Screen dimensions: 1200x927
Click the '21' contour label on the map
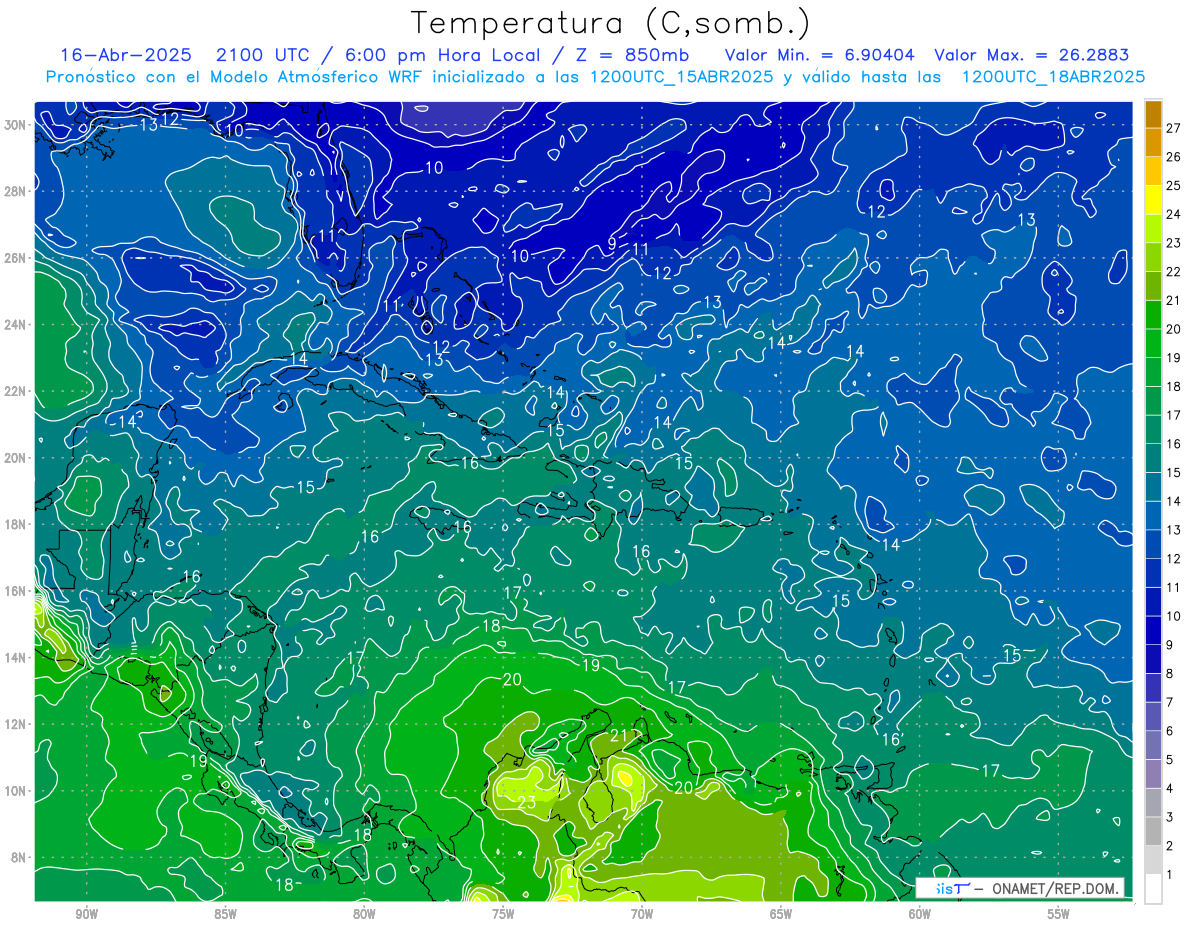618,736
